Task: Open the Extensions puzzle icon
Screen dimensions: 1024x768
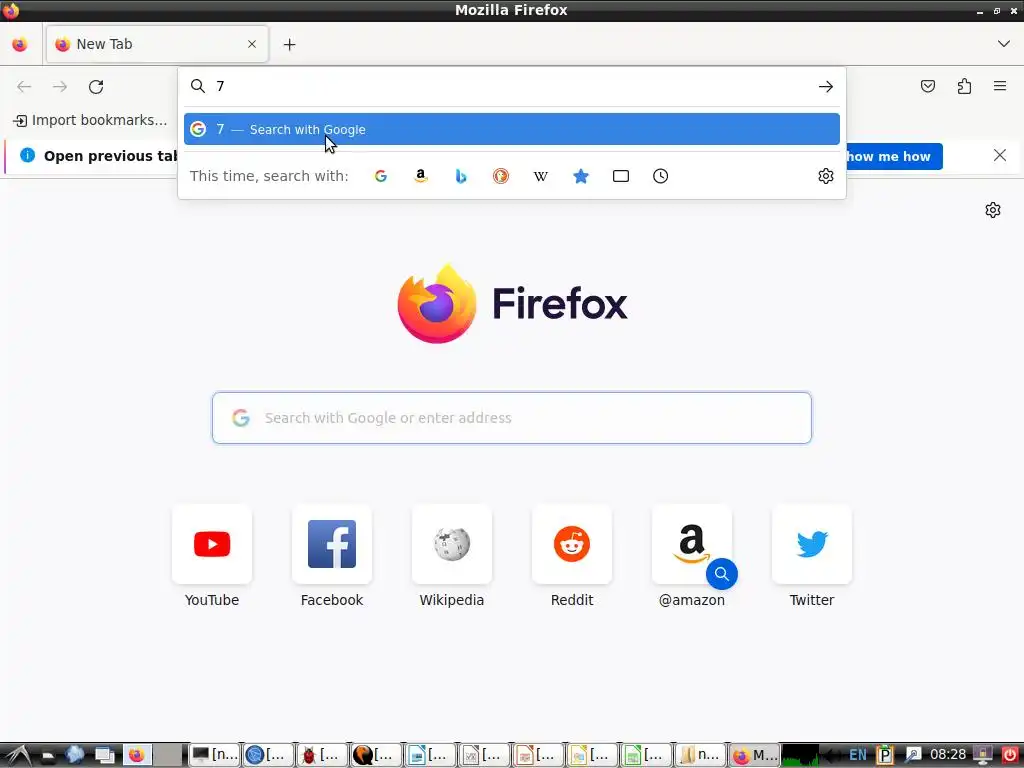Action: tap(965, 86)
